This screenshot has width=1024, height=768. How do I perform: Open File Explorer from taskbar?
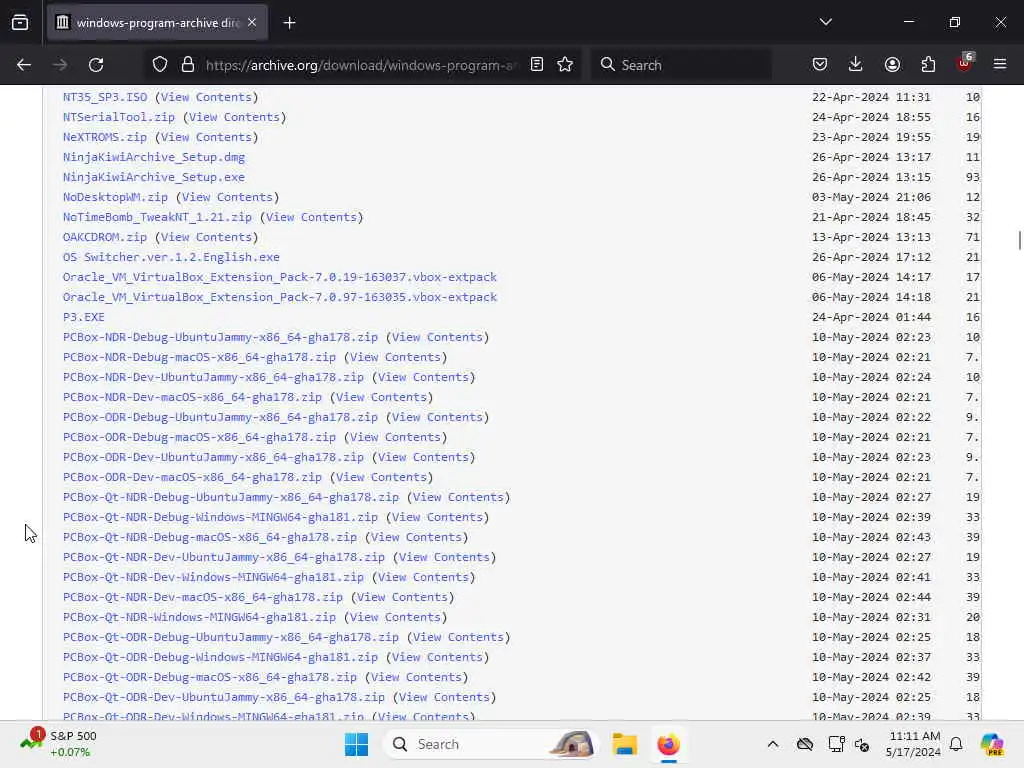(624, 744)
